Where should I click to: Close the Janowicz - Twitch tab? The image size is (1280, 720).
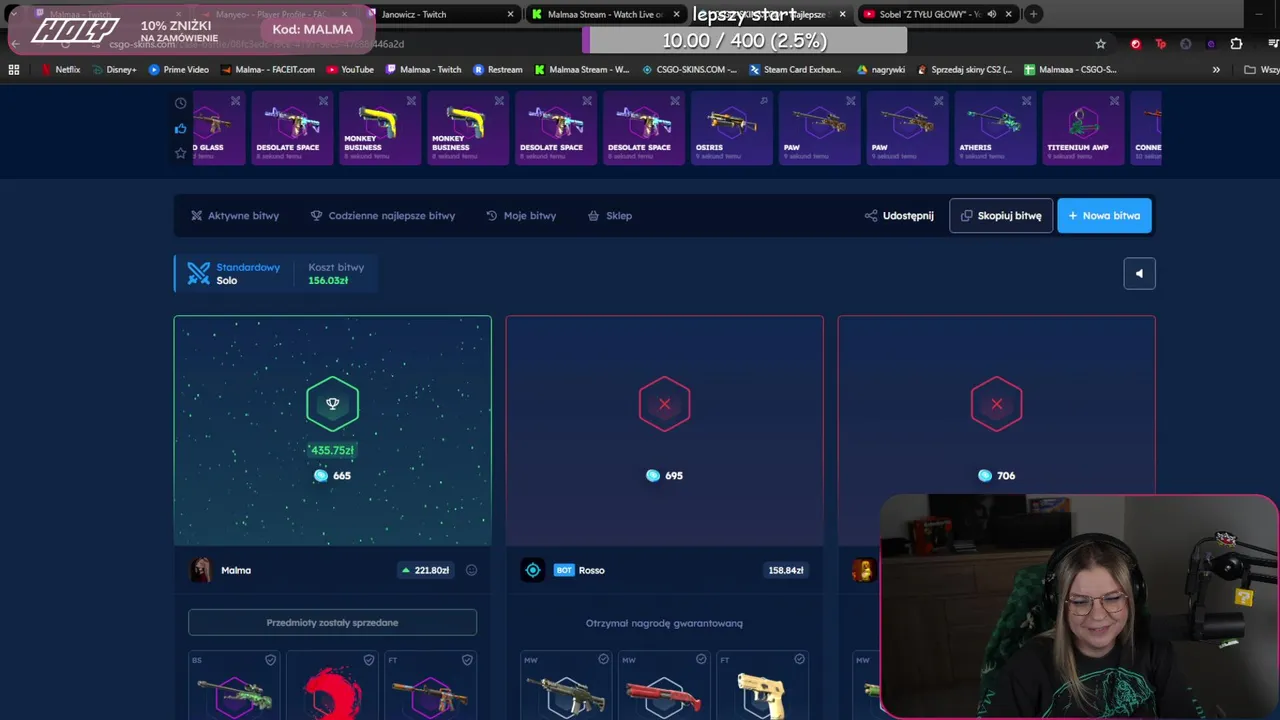(x=510, y=14)
